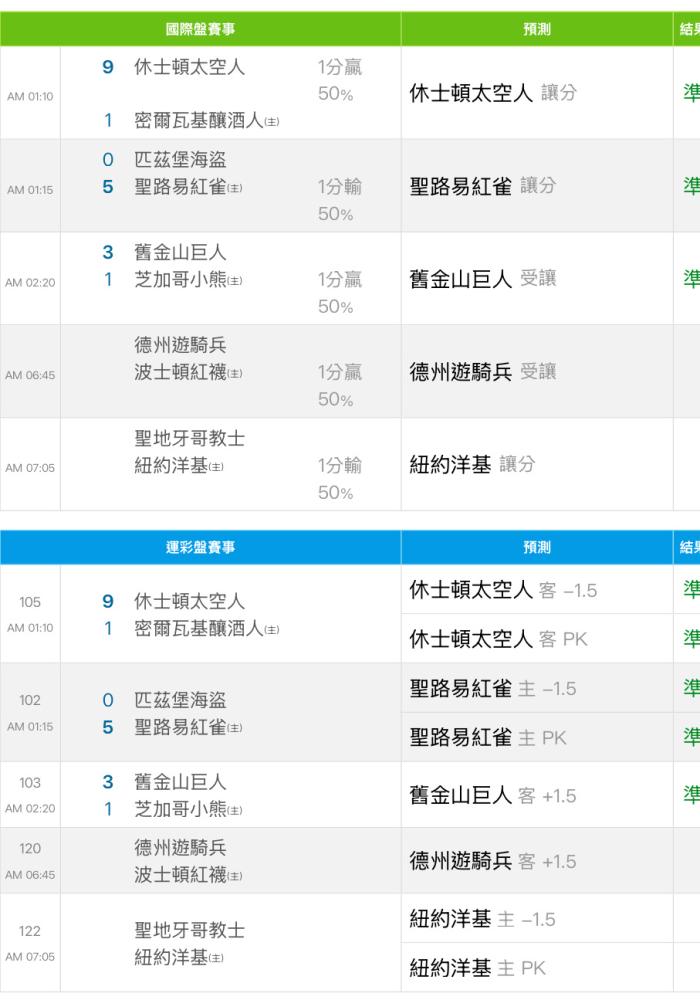Click the 預測 header in the green international table

pos(537,29)
